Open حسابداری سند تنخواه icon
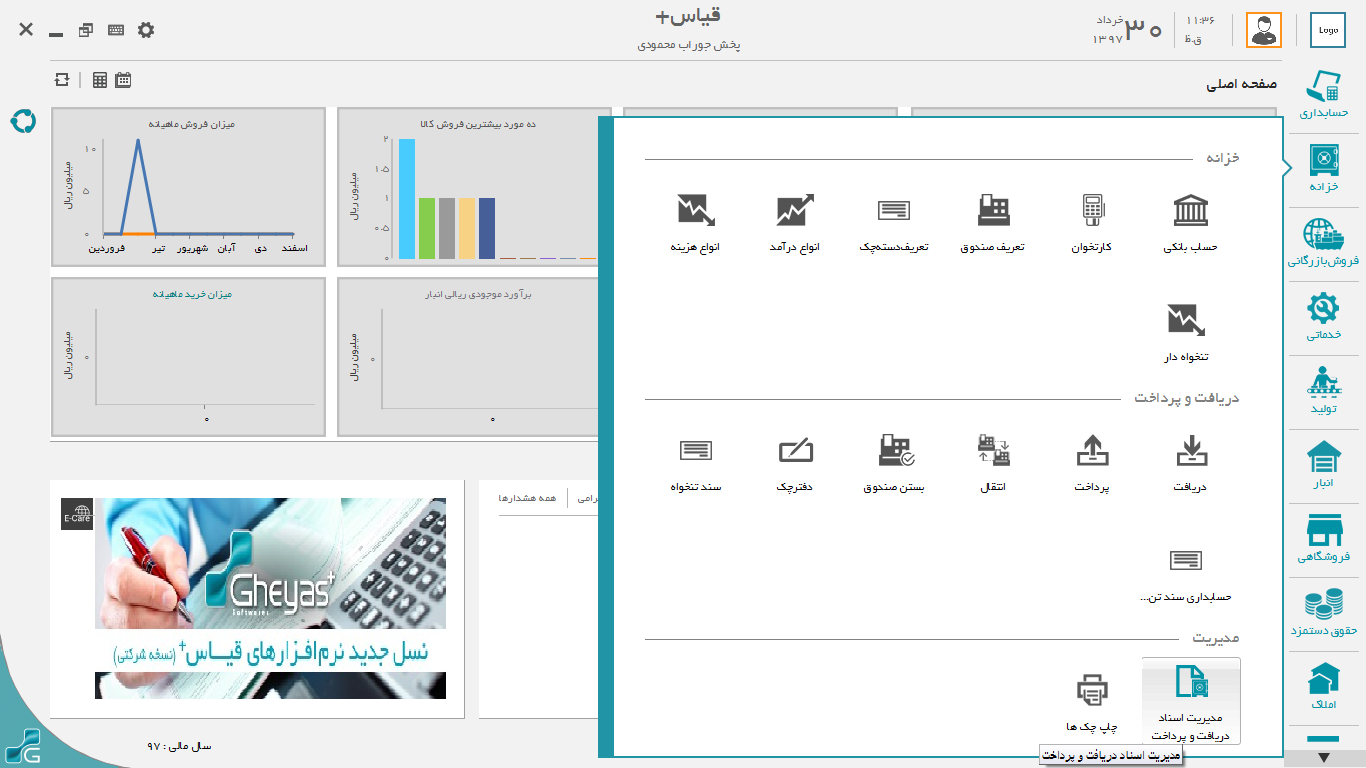Screen dimensions: 1366x768 point(1186,574)
